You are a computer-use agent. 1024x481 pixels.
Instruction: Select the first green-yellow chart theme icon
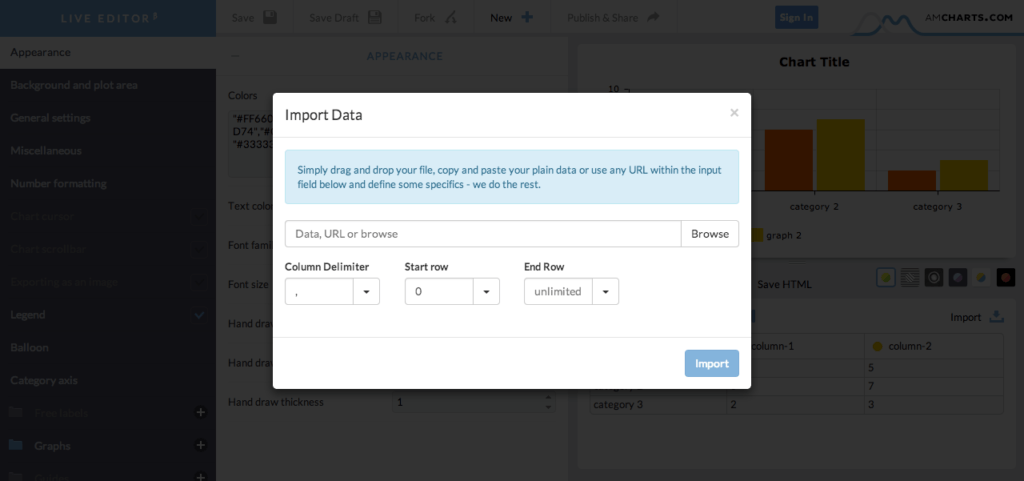885,277
